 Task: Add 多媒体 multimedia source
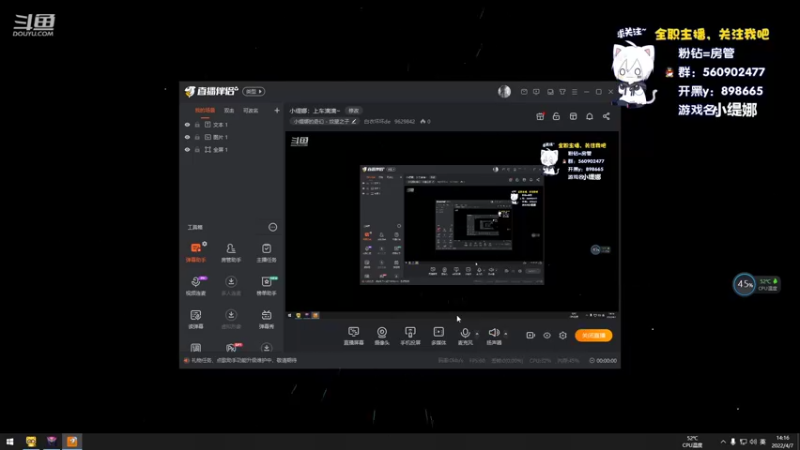(438, 336)
